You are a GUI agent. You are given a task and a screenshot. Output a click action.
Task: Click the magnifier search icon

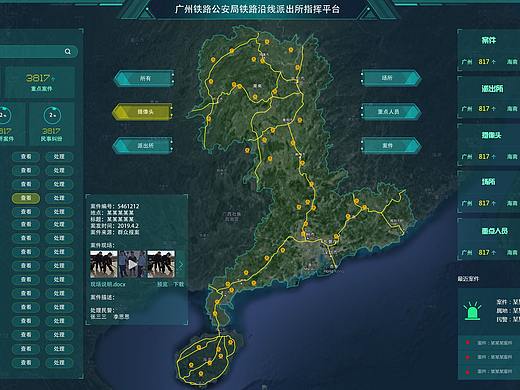[68, 51]
